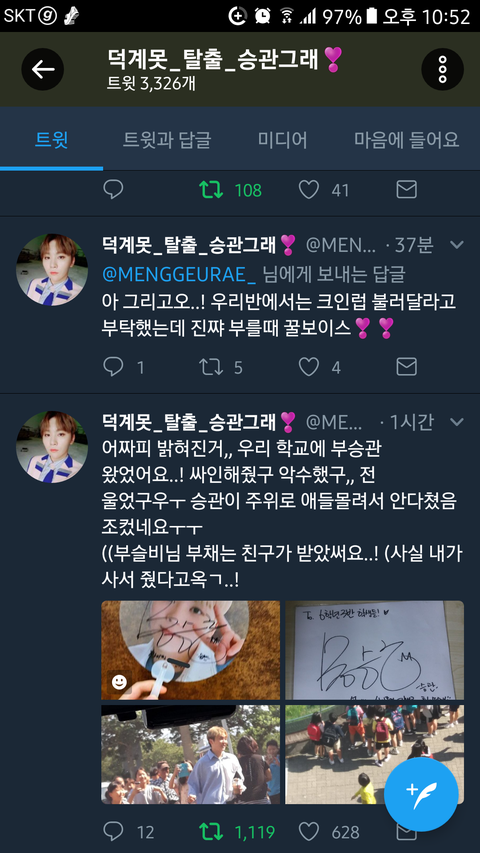Open the 마음에 들어요 tab
Screen dimensions: 480x853
407,140
